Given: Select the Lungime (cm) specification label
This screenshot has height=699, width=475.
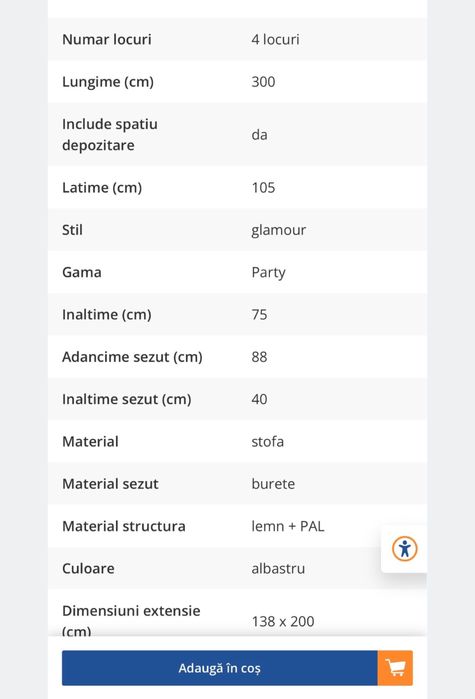Looking at the screenshot, I should [108, 82].
